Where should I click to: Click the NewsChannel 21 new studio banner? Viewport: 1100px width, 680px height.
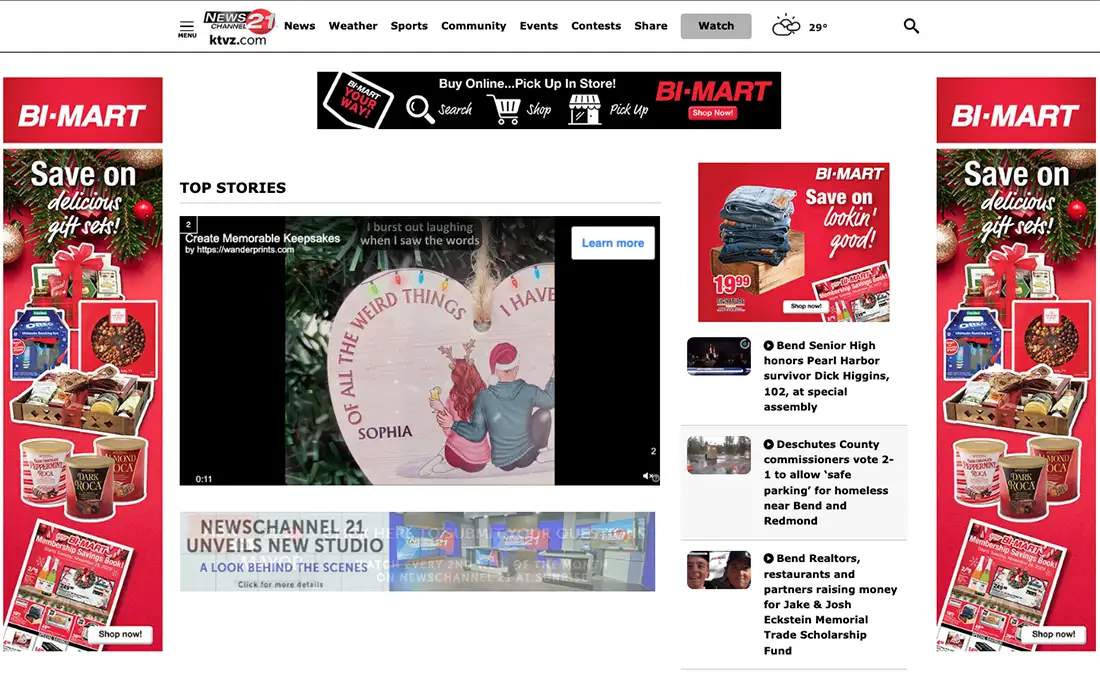(417, 552)
